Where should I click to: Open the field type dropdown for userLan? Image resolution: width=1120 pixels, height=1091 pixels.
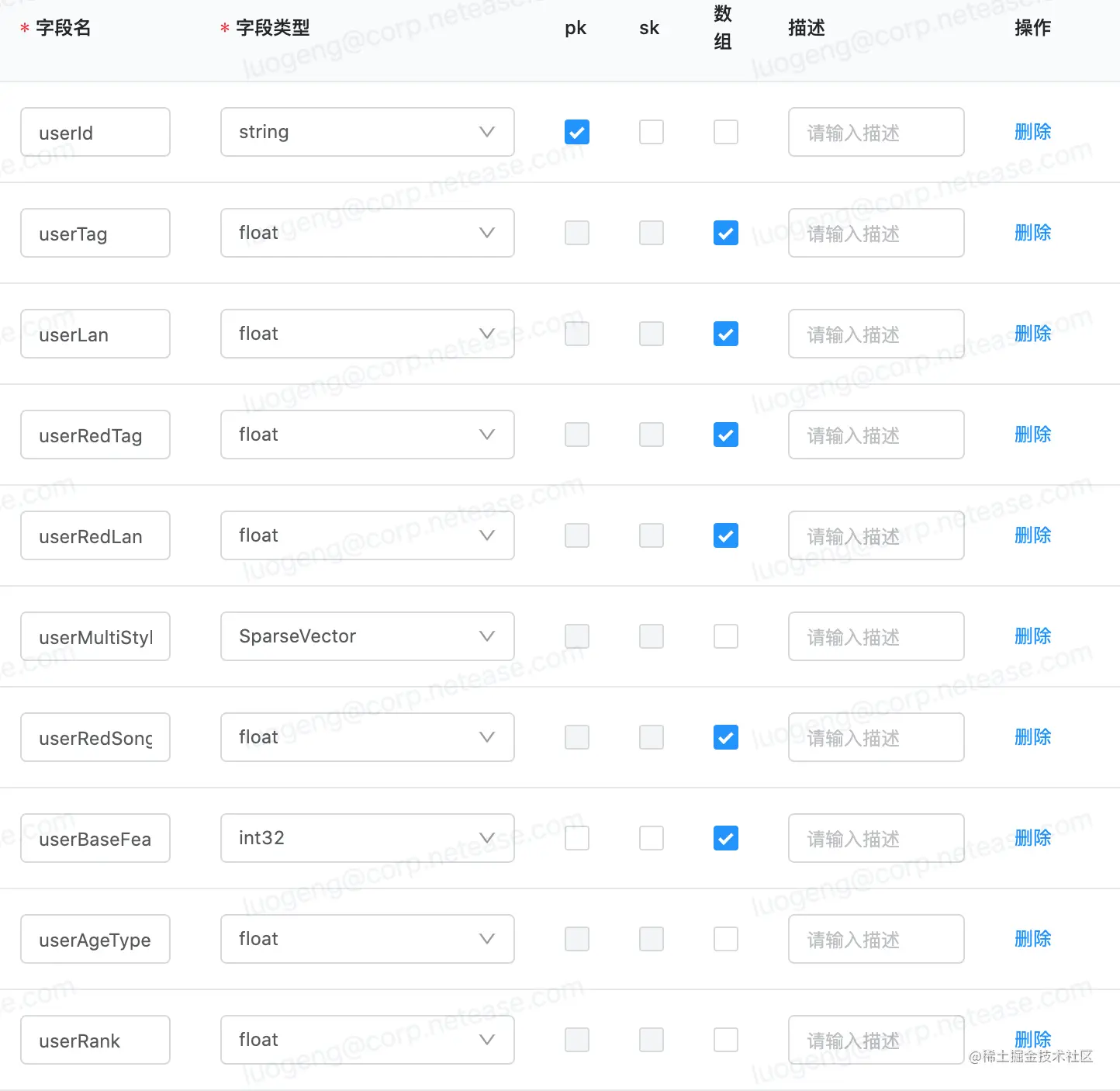point(368,334)
